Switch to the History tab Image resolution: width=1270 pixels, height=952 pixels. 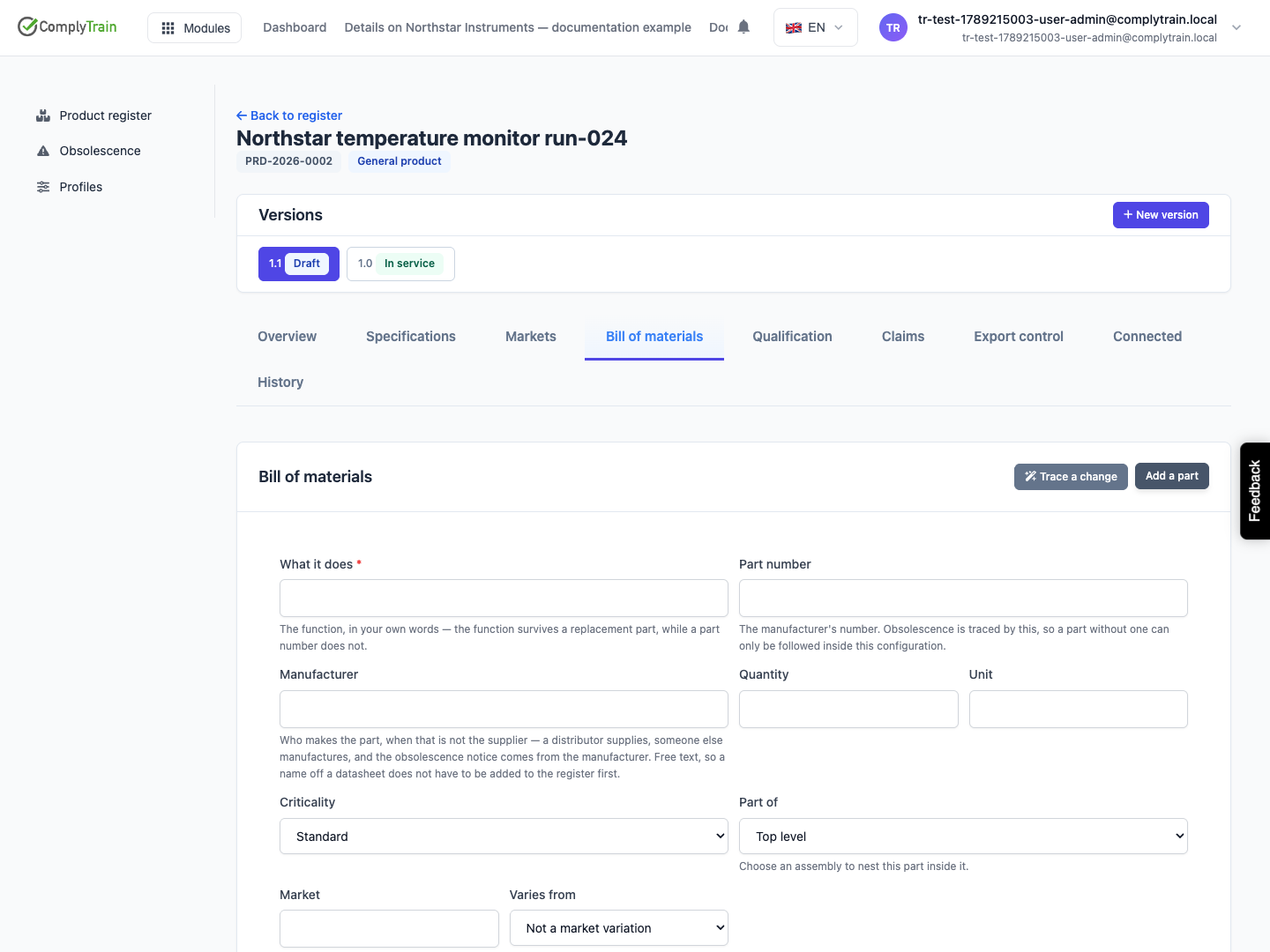point(280,383)
